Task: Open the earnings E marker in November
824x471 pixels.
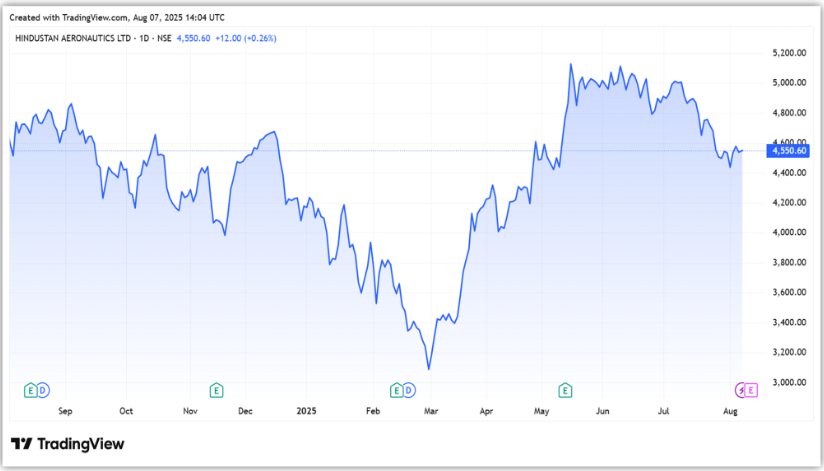Action: click(215, 389)
